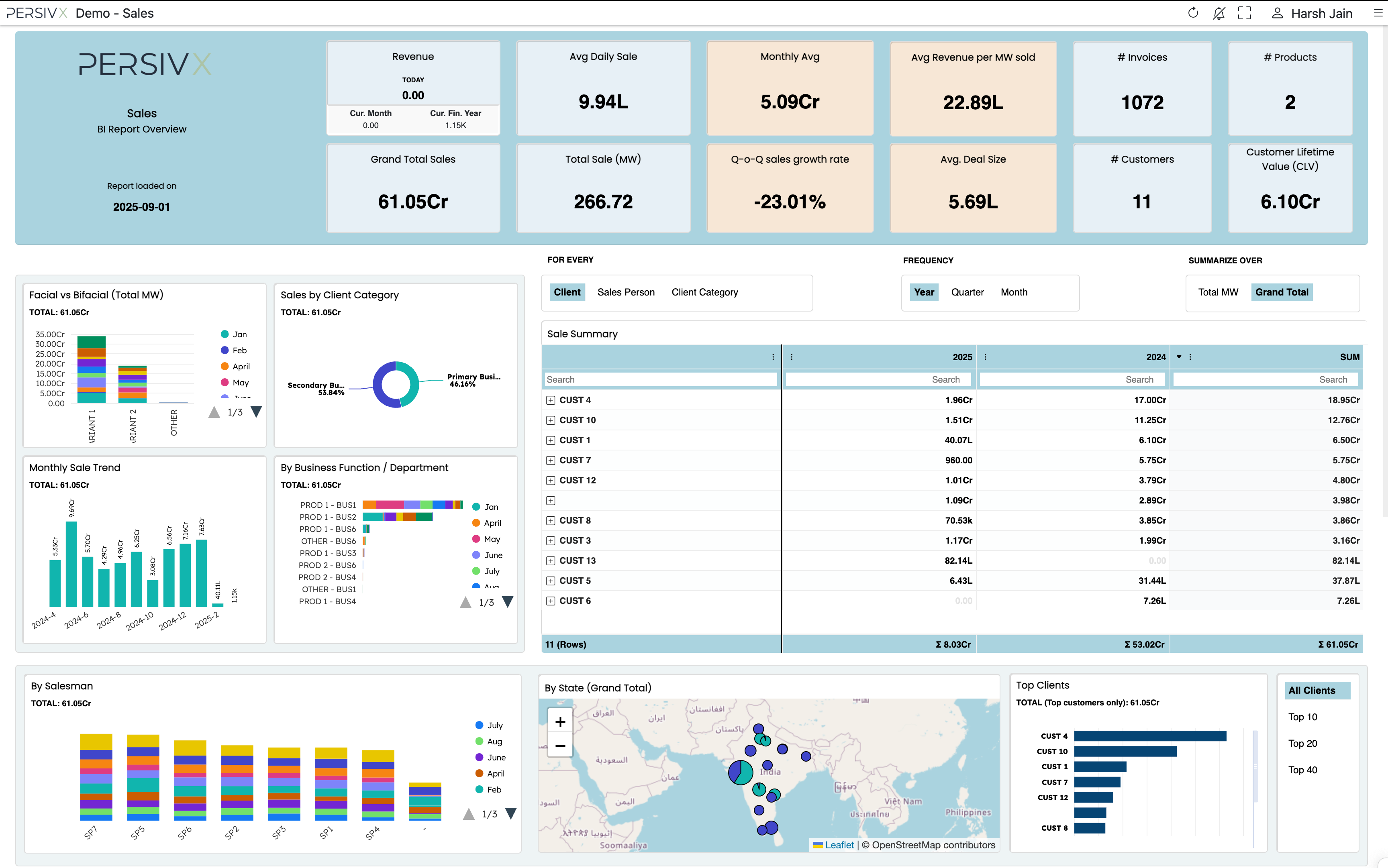1388x868 pixels.
Task: Open the Leaflet link on the map
Action: [x=839, y=845]
